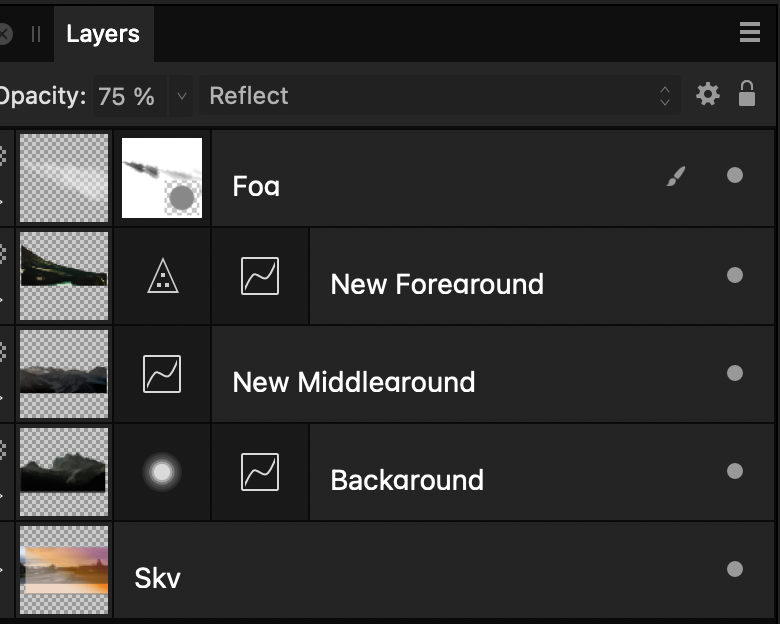Toggle visibility of New Foreground layer
Screen dimensions: 780x624
[x=735, y=275]
